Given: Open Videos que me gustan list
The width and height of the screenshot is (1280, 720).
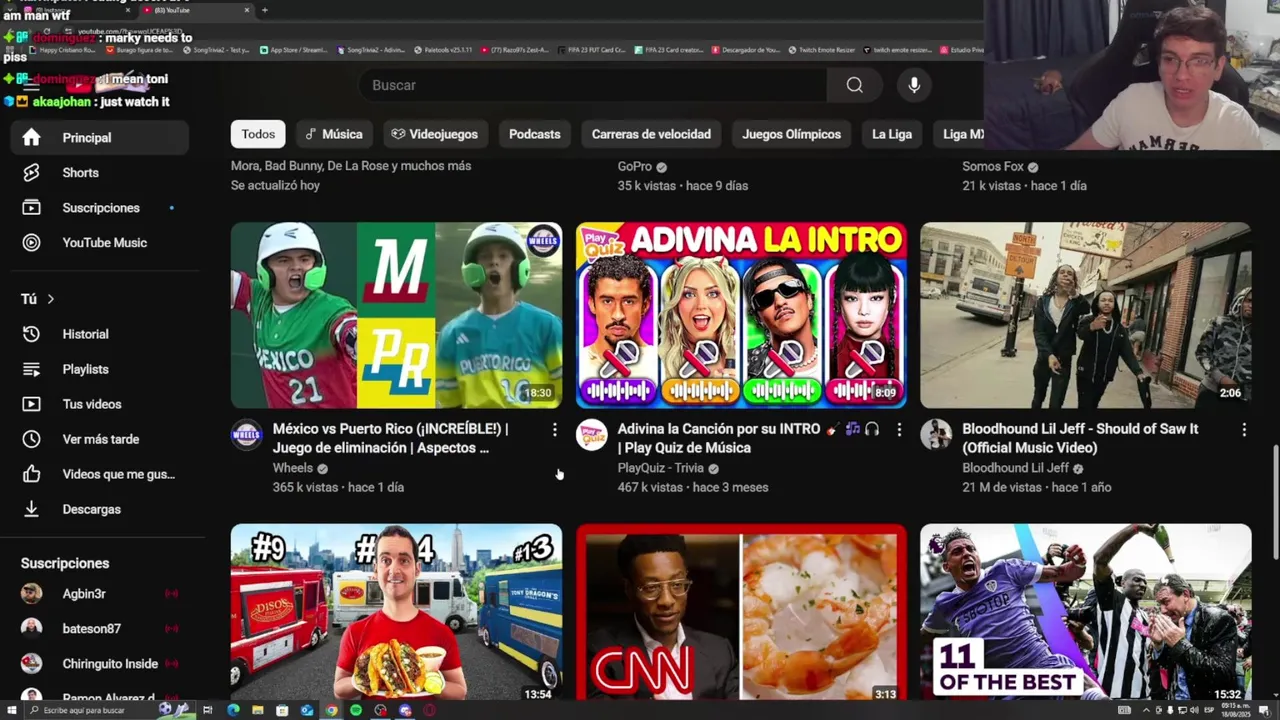Looking at the screenshot, I should [100, 474].
